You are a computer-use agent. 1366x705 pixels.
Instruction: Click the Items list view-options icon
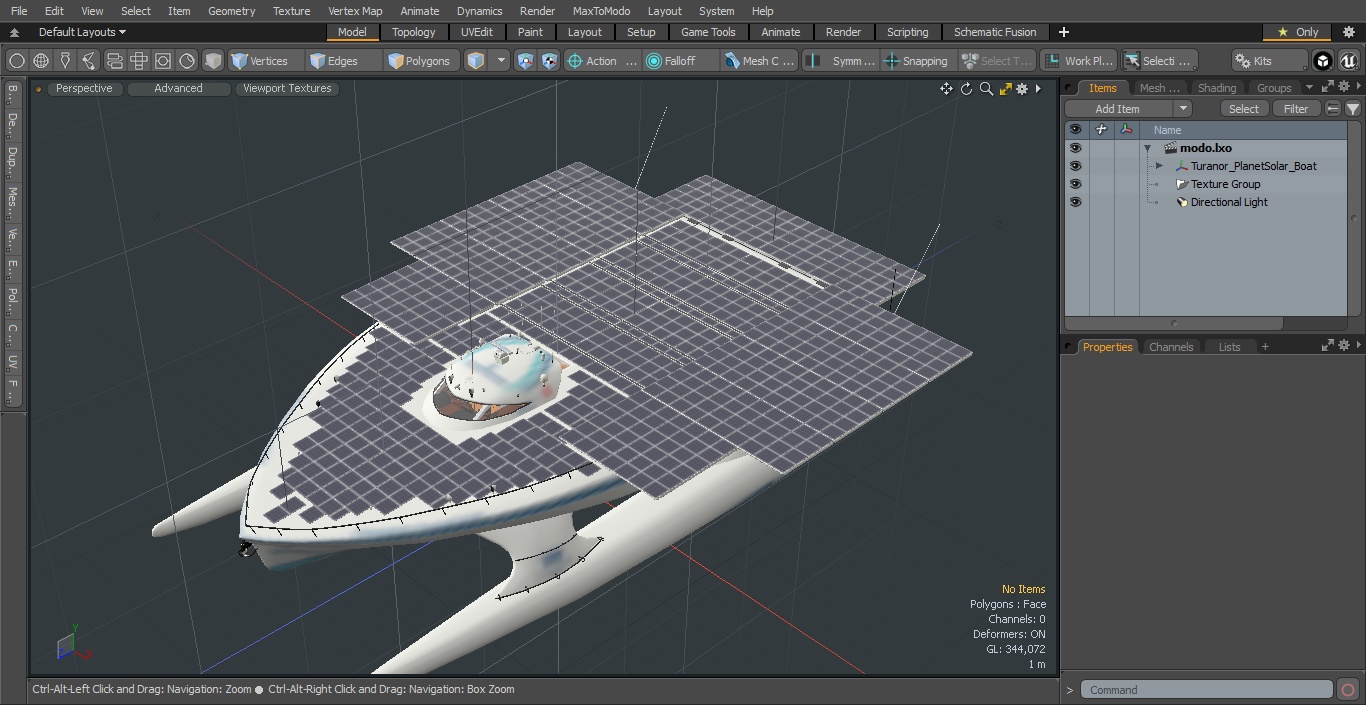[x=1333, y=108]
